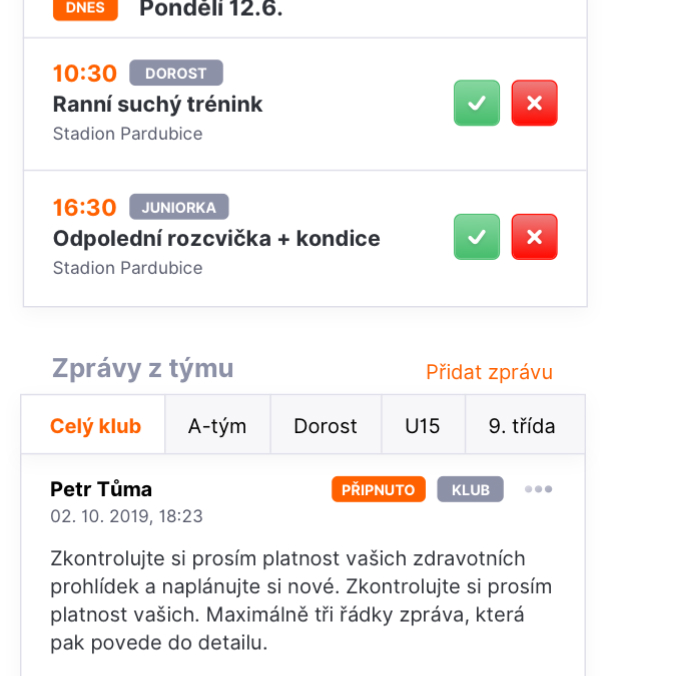The image size is (676, 676).
Task: Click the JUNIORKA team tag
Action: 179,207
